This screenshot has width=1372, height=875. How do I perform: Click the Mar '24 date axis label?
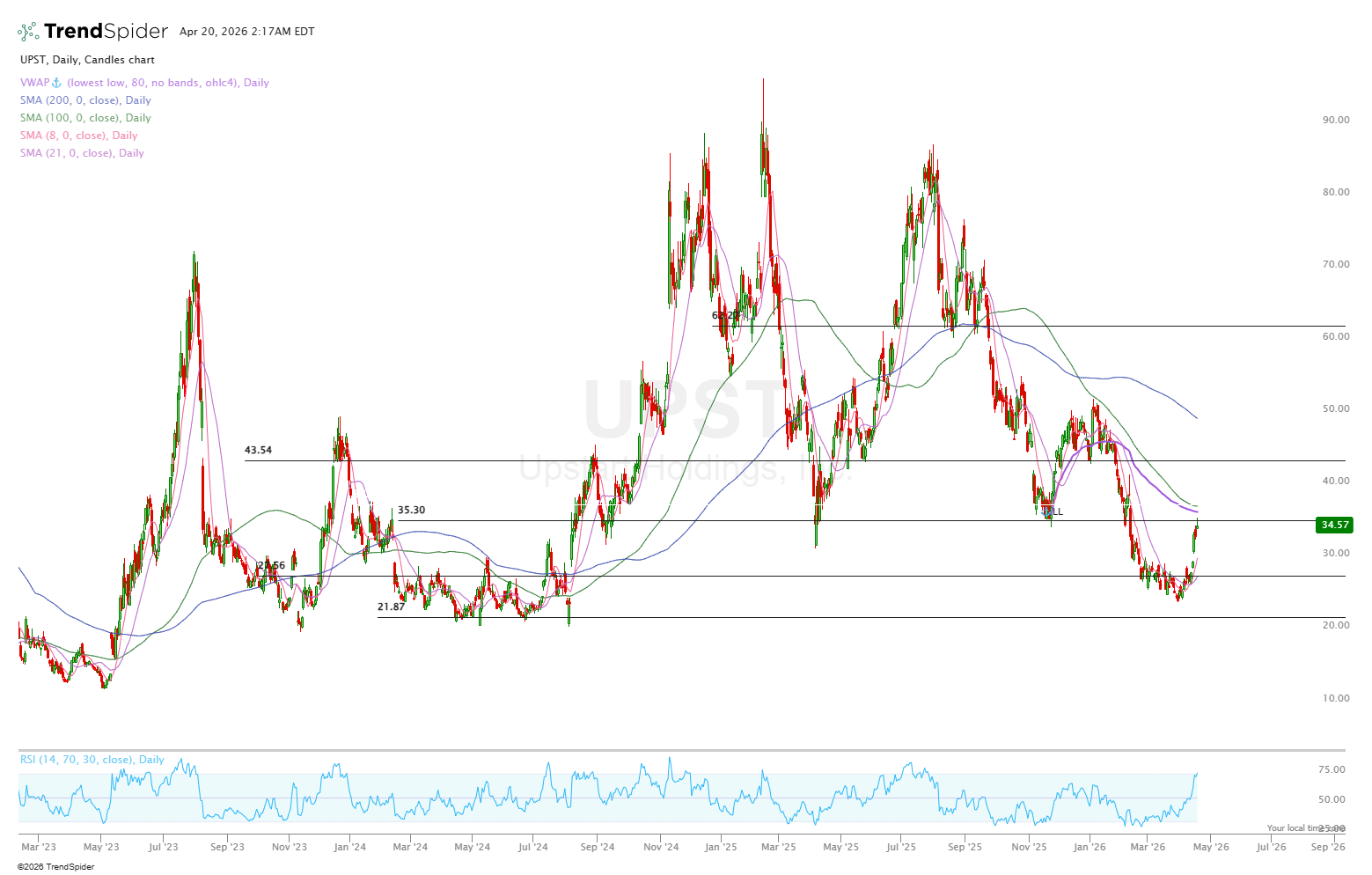click(x=410, y=847)
